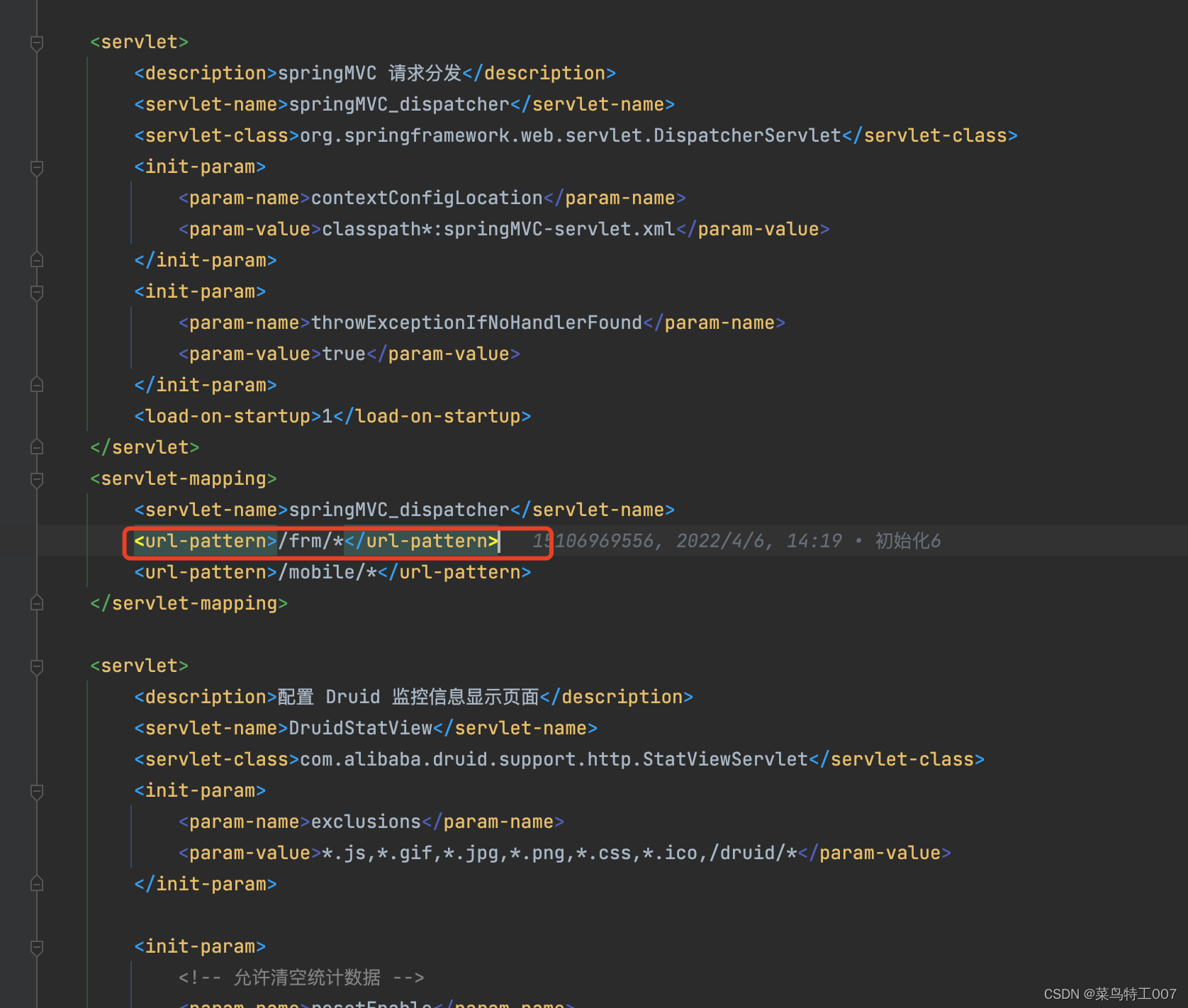Click 'DruidStatView' servlet name
The image size is (1188, 1008).
(361, 728)
